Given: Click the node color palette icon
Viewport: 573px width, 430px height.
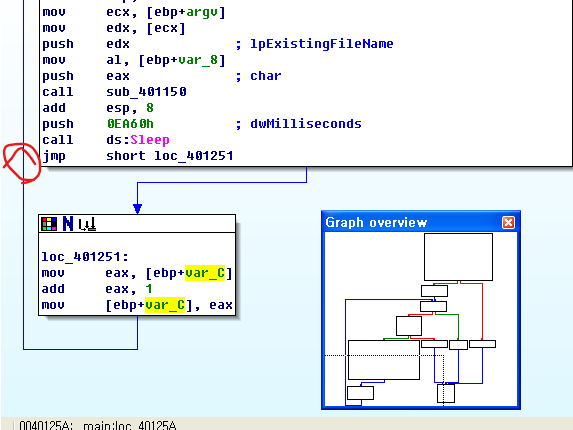Looking at the screenshot, I should 49,224.
